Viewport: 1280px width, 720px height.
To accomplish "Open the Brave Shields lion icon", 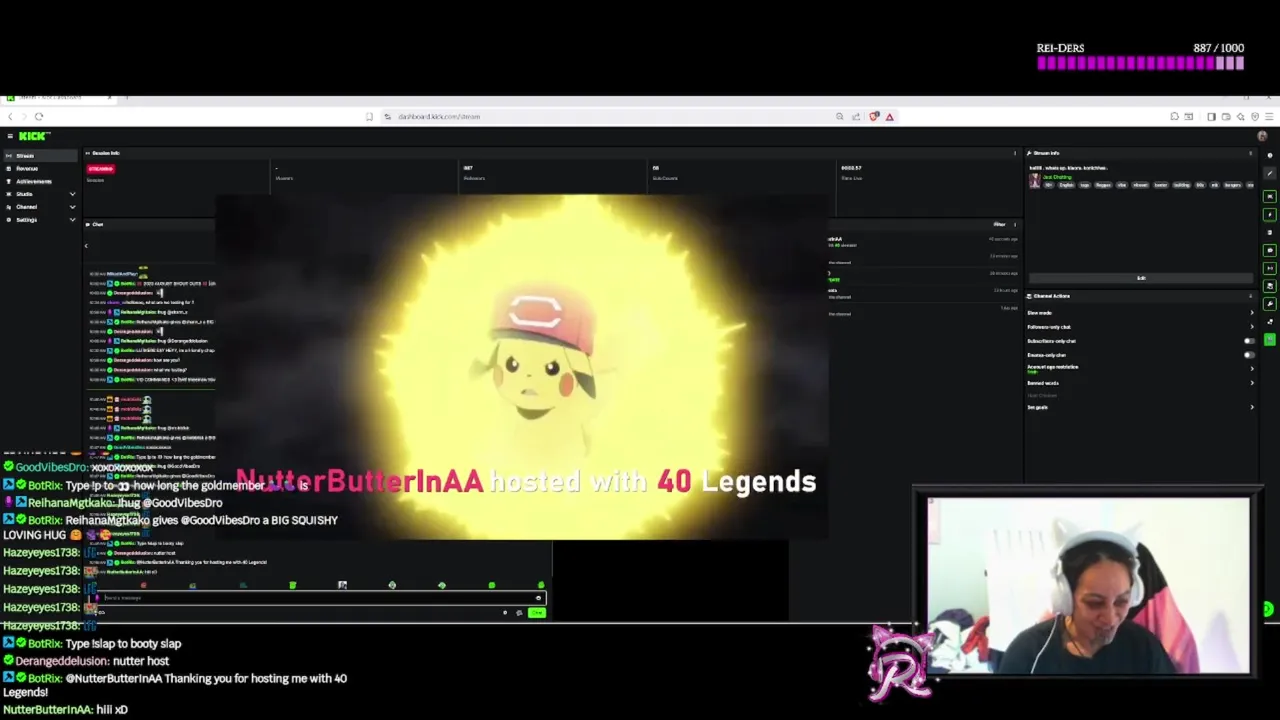I will (874, 116).
